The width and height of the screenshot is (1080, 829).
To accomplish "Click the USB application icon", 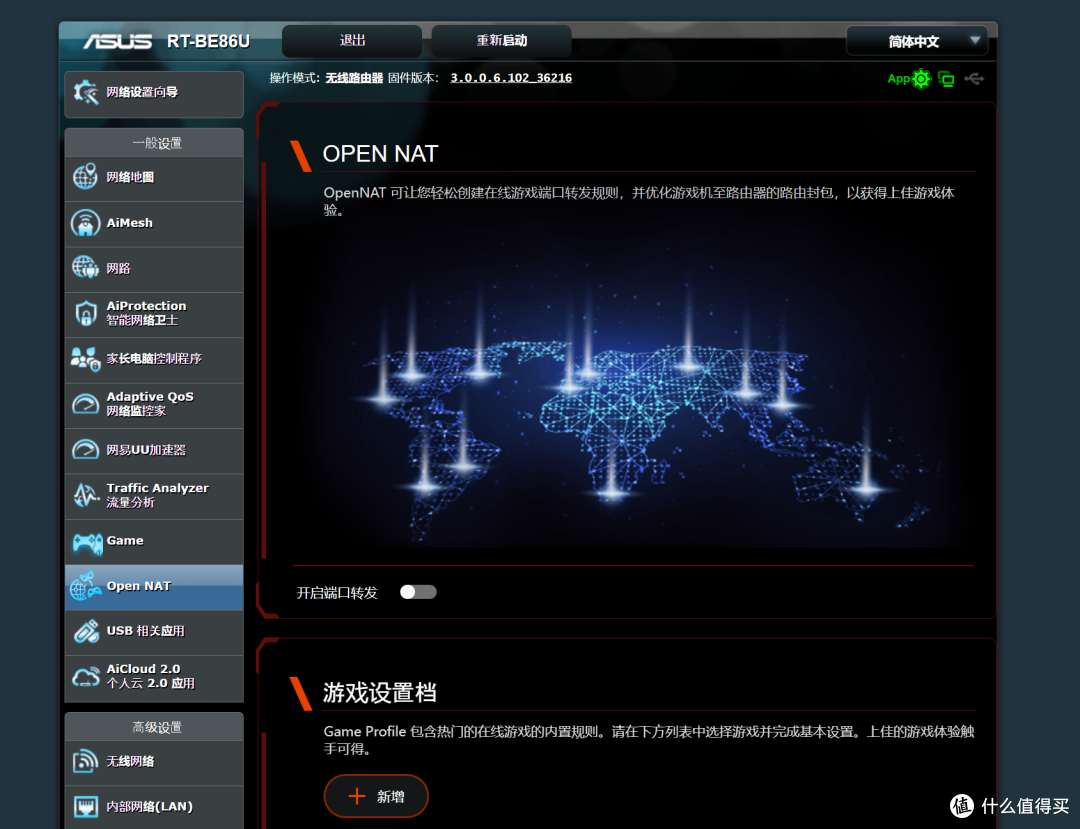I will point(86,631).
